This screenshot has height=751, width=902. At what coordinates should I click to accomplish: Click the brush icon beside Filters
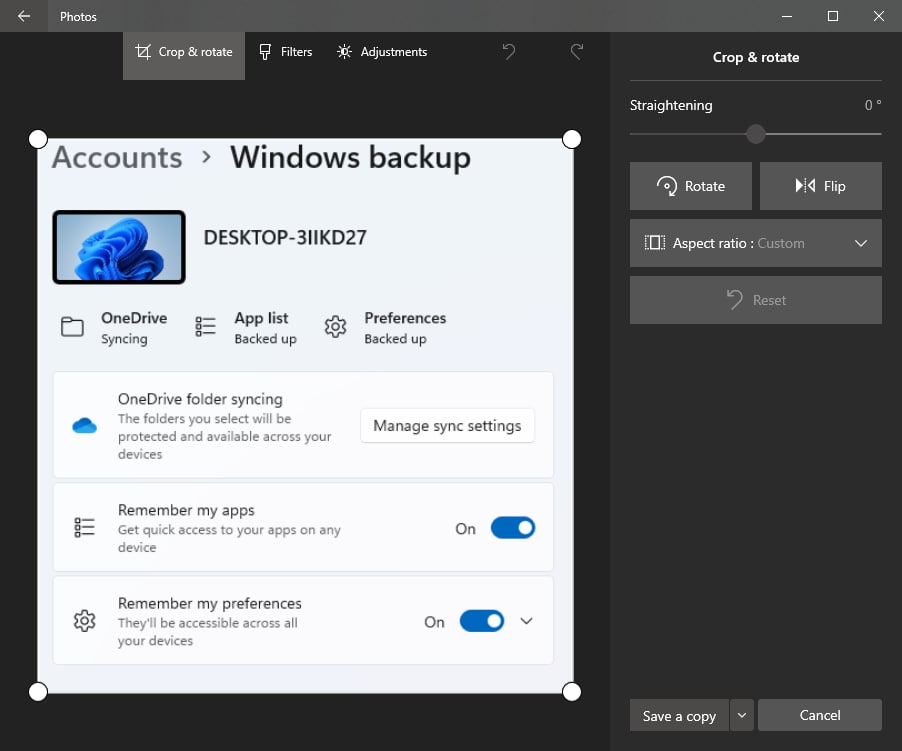[265, 52]
